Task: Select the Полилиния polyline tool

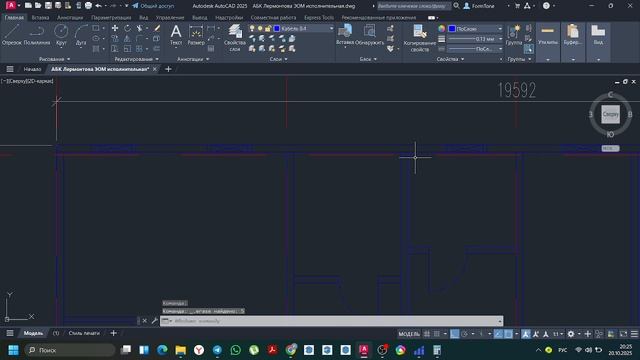Action: click(37, 34)
